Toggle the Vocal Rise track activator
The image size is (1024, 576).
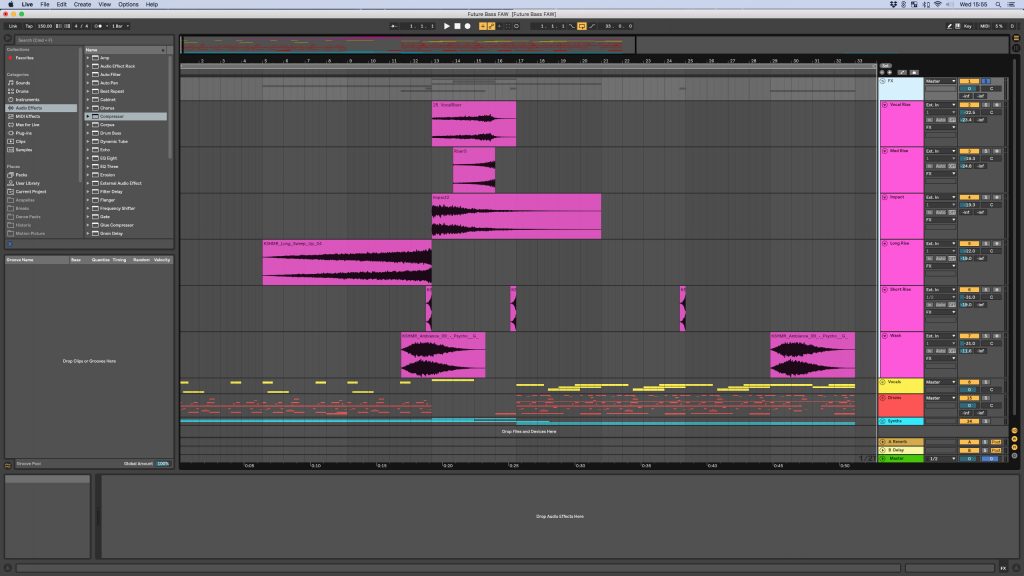pyautogui.click(x=969, y=104)
